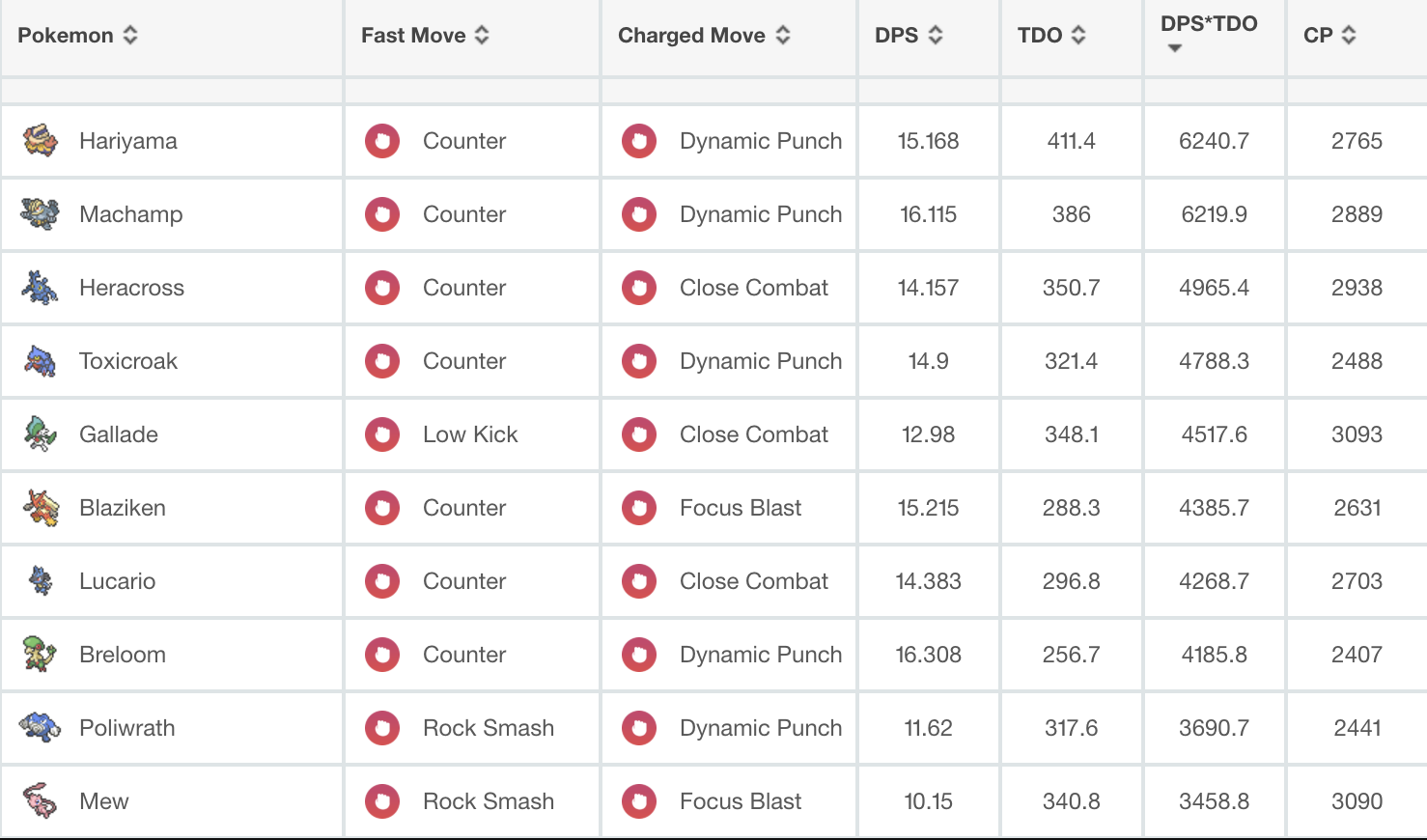Click the Heracross sprite icon
The image size is (1427, 840).
click(41, 288)
